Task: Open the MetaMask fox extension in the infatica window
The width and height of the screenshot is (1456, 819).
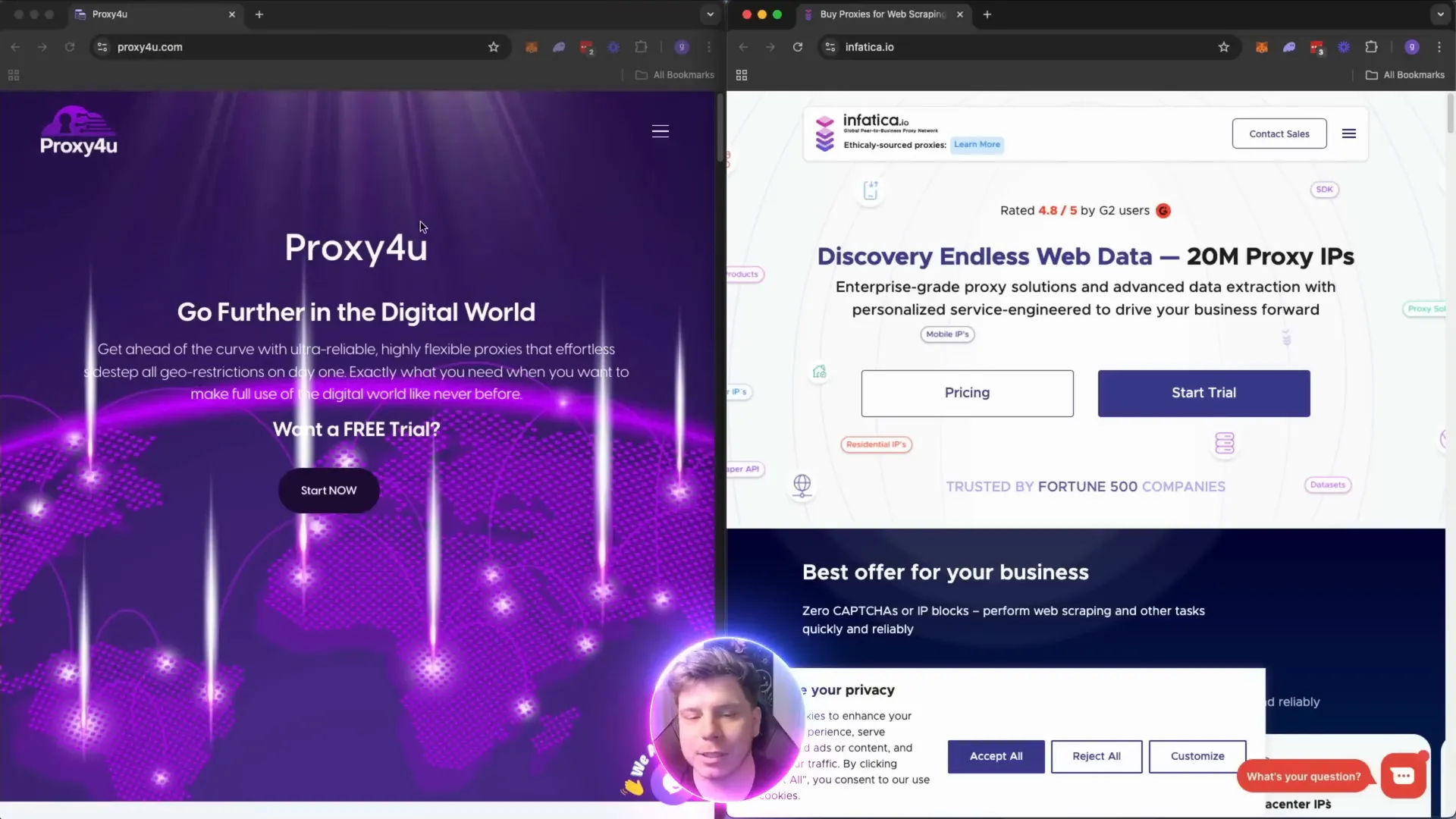Action: tap(1262, 47)
